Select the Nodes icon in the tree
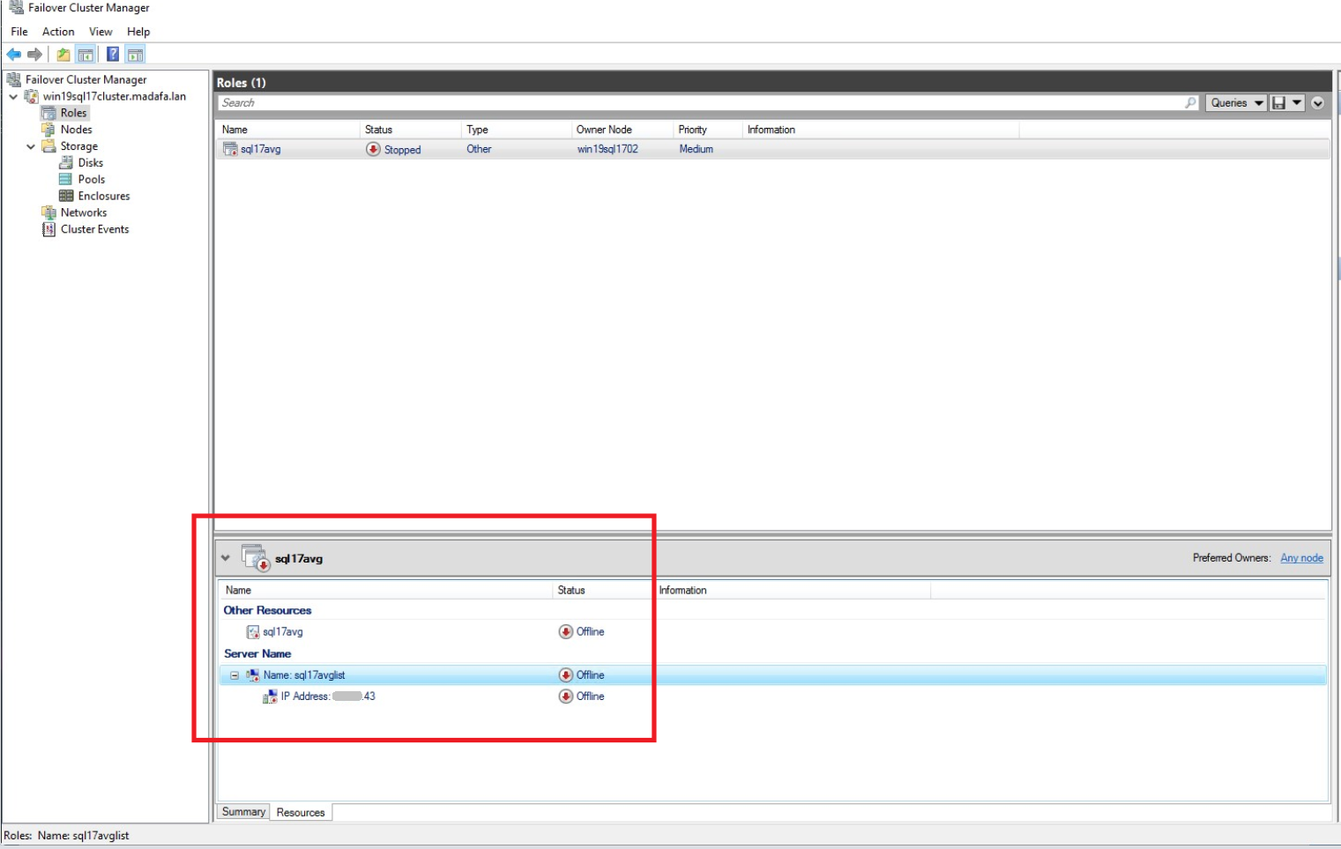 click(48, 129)
